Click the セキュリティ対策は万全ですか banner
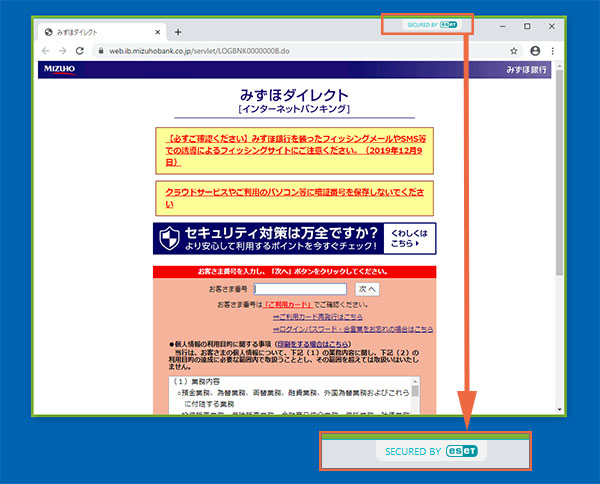 (x=295, y=238)
